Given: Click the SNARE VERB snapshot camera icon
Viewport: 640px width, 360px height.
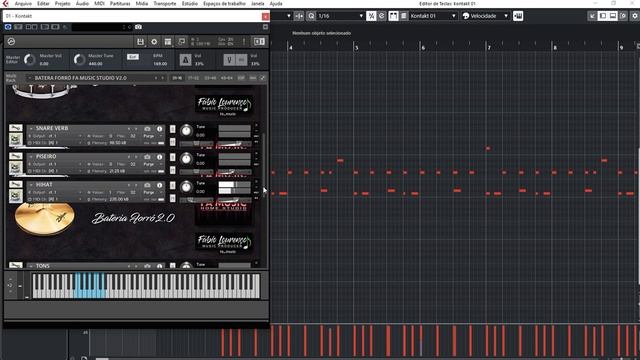Looking at the screenshot, I should pos(147,129).
